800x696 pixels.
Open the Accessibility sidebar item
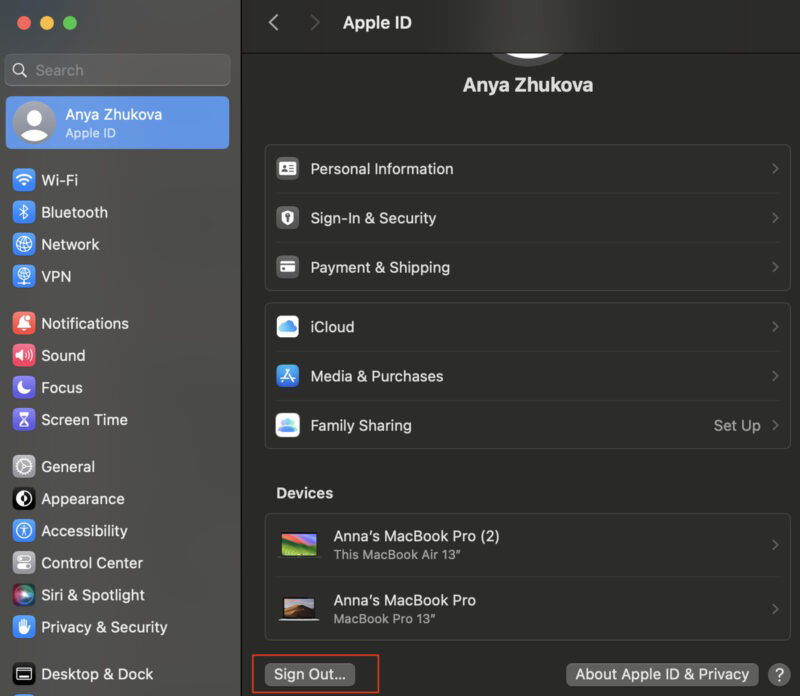point(84,531)
